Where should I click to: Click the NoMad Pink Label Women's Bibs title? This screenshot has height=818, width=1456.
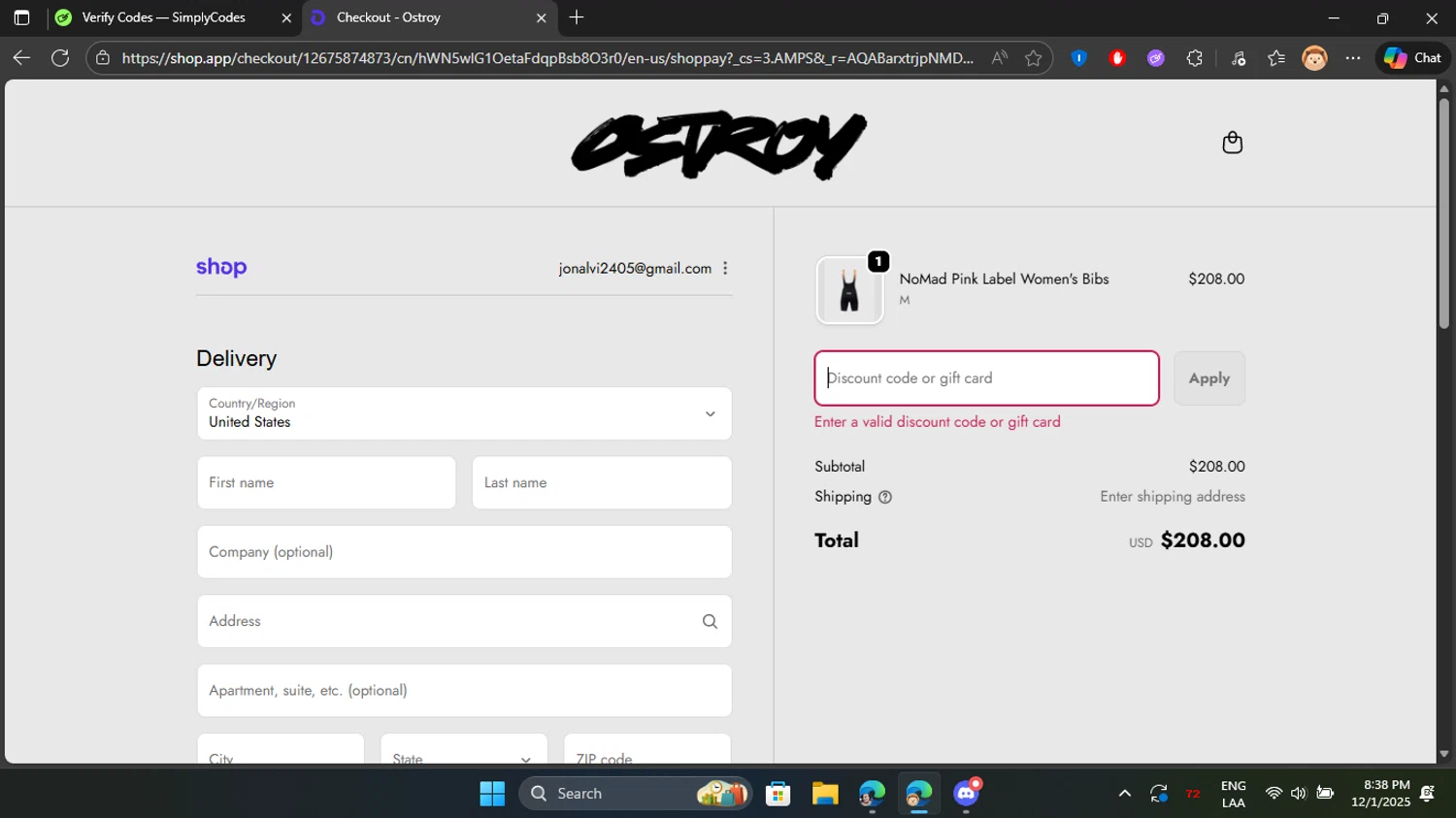coord(1004,279)
